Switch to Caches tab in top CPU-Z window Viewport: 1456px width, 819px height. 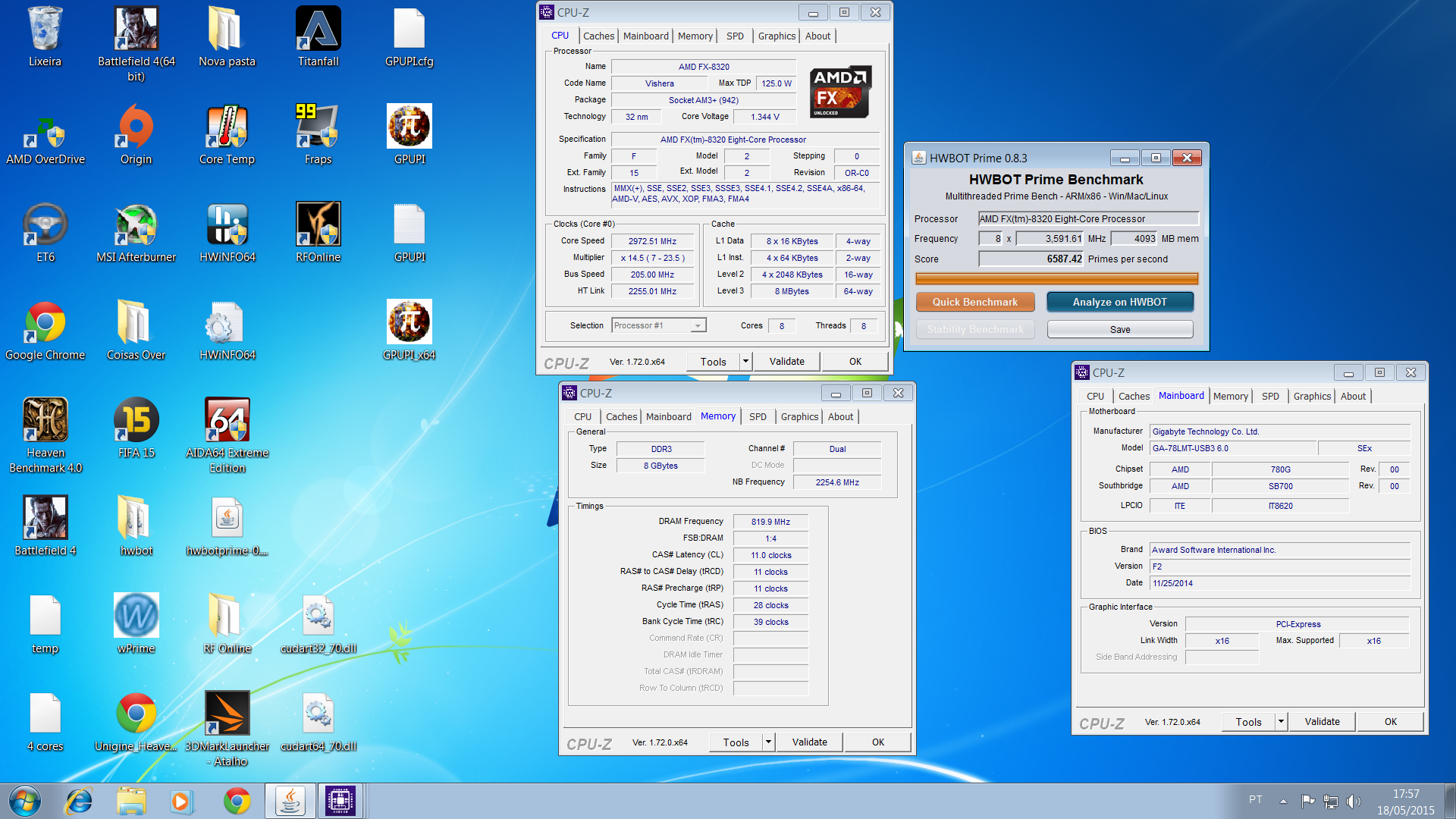(x=598, y=36)
